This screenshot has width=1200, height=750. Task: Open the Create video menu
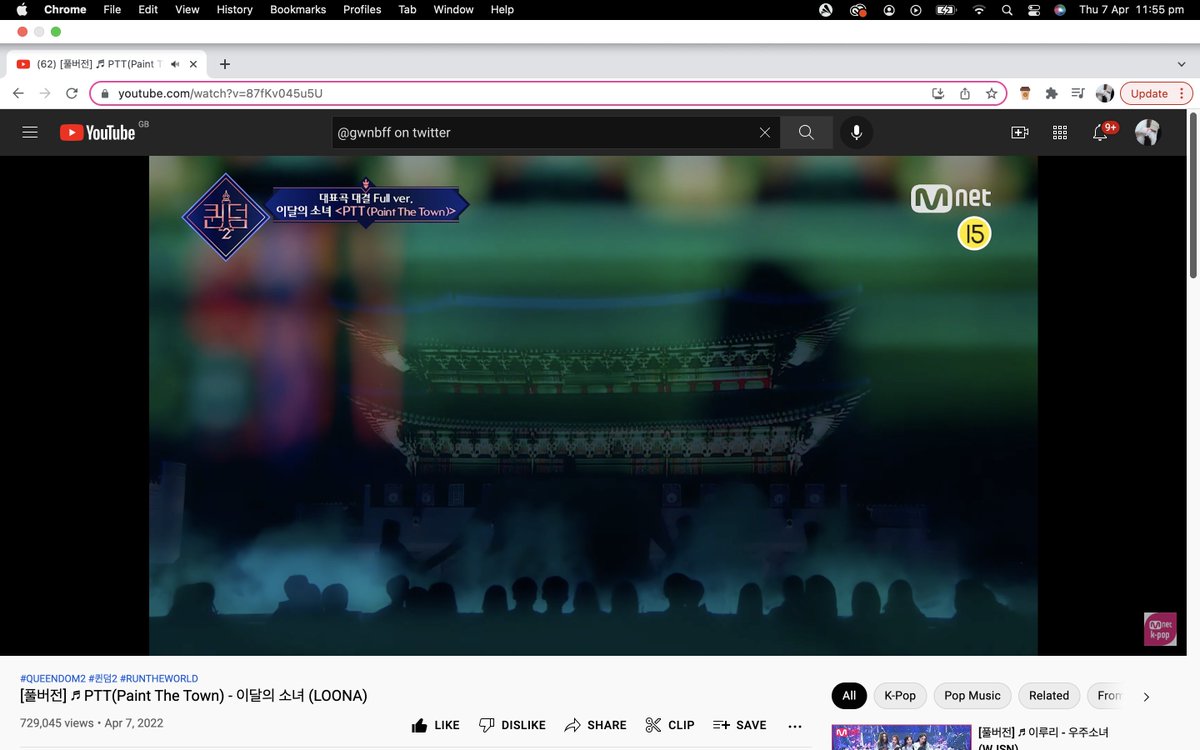click(x=1020, y=132)
